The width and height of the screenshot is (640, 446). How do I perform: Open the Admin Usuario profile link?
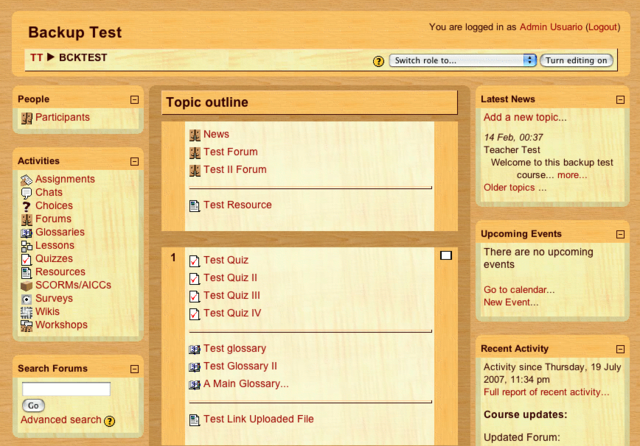tap(551, 27)
